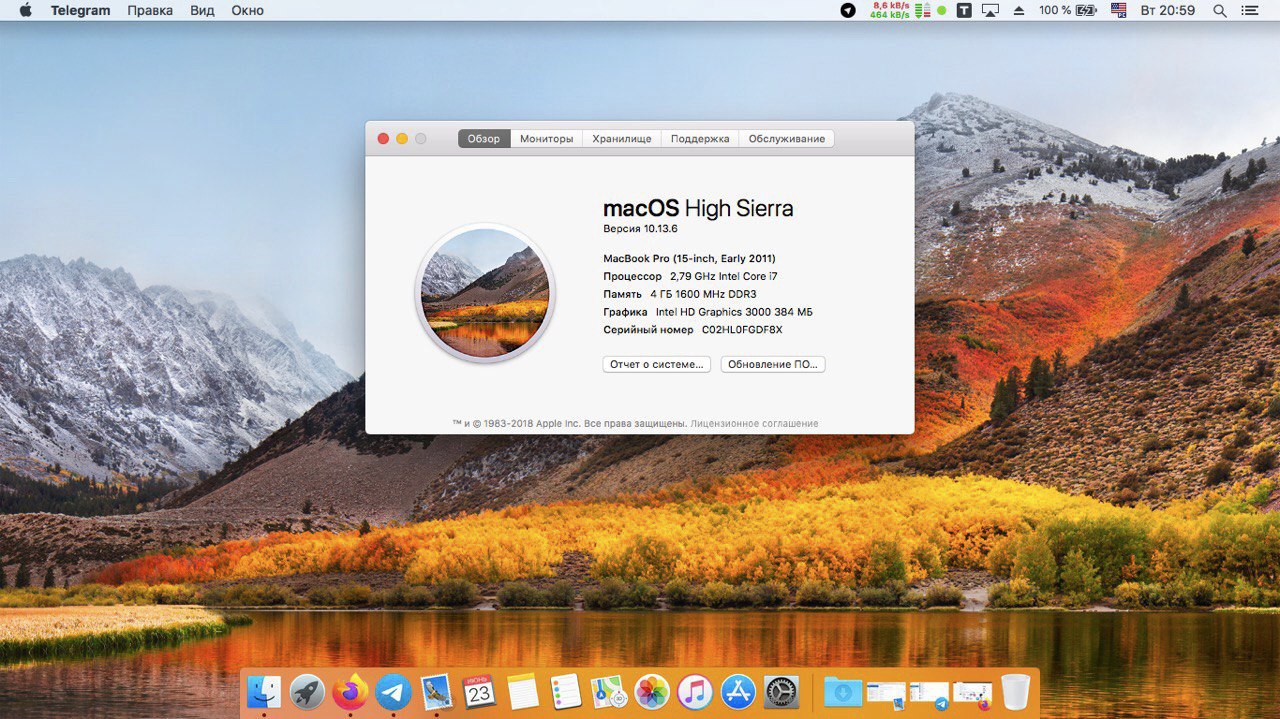Open Photos app in dock

[x=652, y=691]
